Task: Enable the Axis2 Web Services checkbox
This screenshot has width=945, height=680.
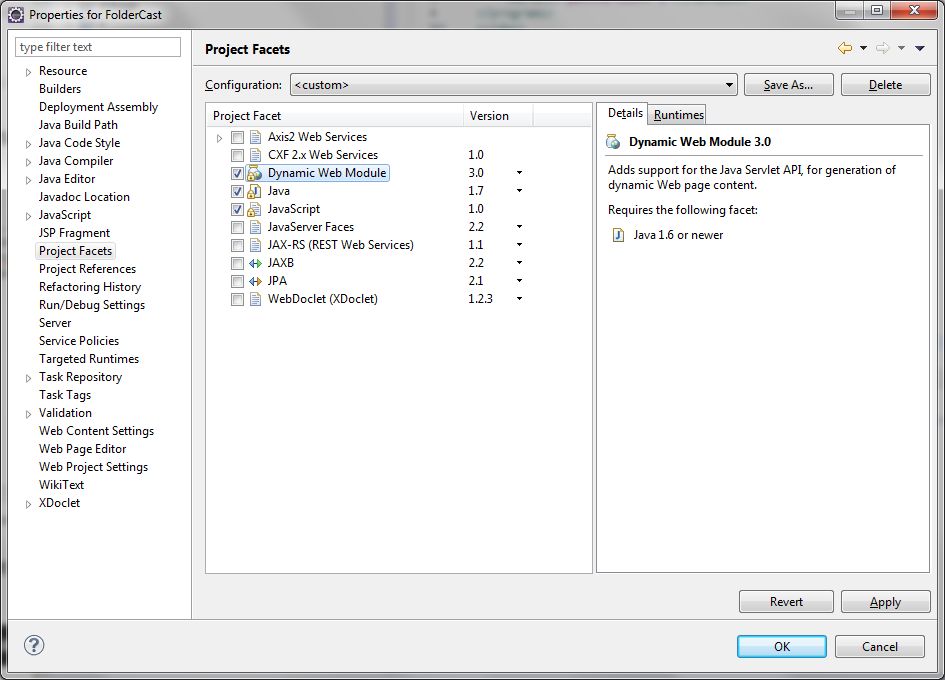Action: 237,137
